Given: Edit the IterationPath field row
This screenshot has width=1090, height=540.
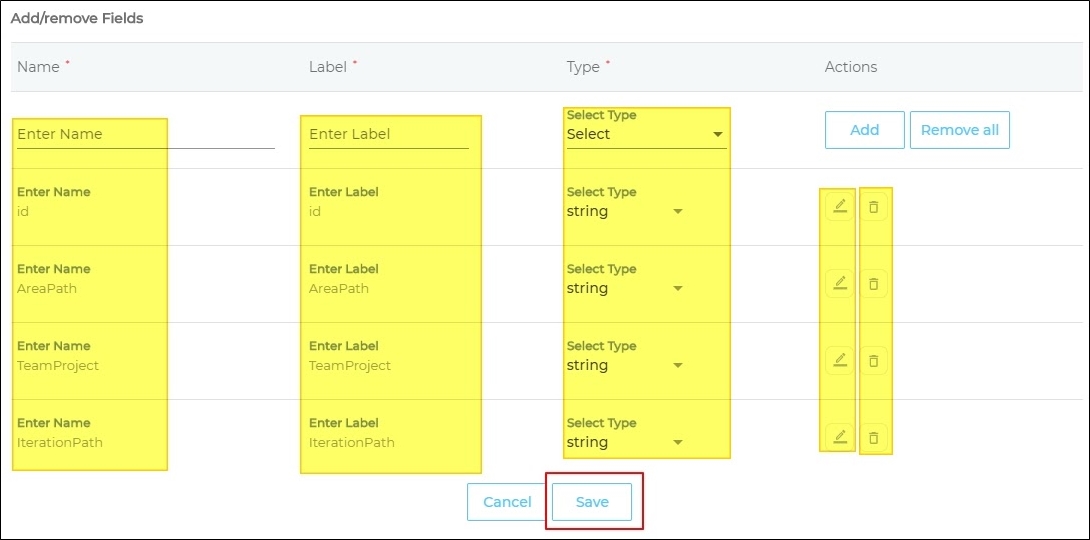Looking at the screenshot, I should coord(840,436).
